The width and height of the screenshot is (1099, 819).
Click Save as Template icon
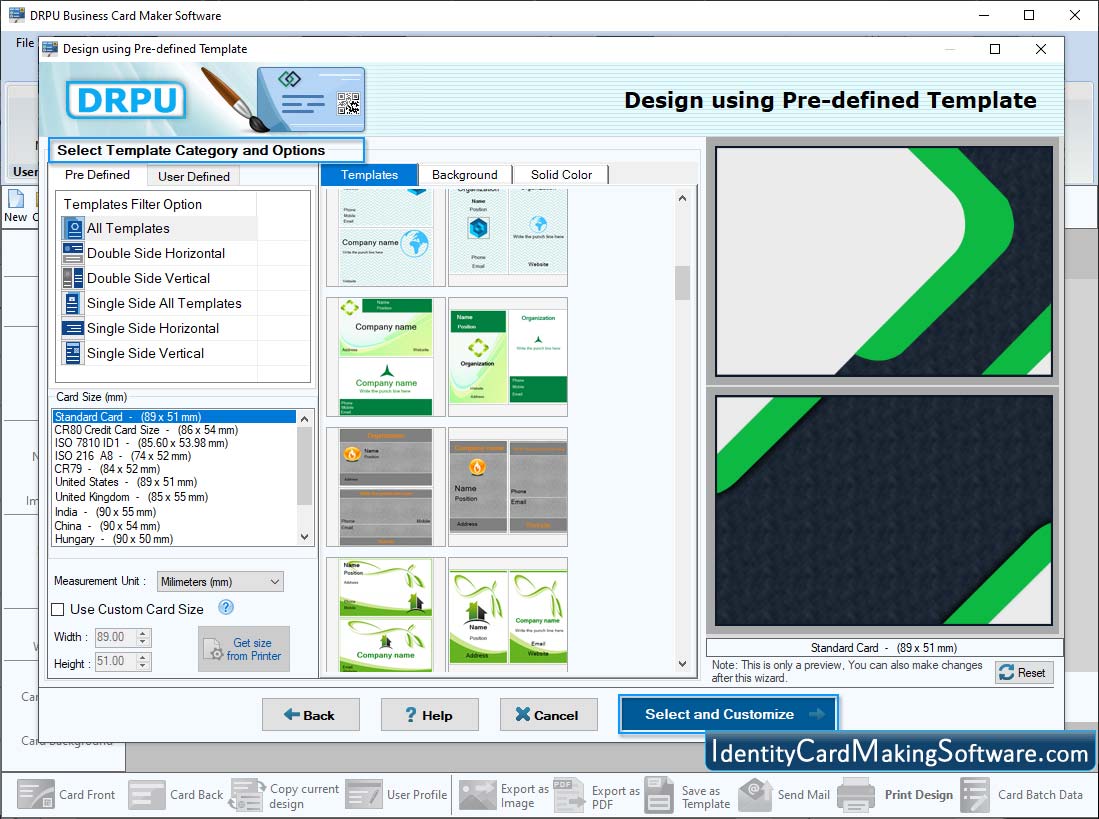click(659, 794)
